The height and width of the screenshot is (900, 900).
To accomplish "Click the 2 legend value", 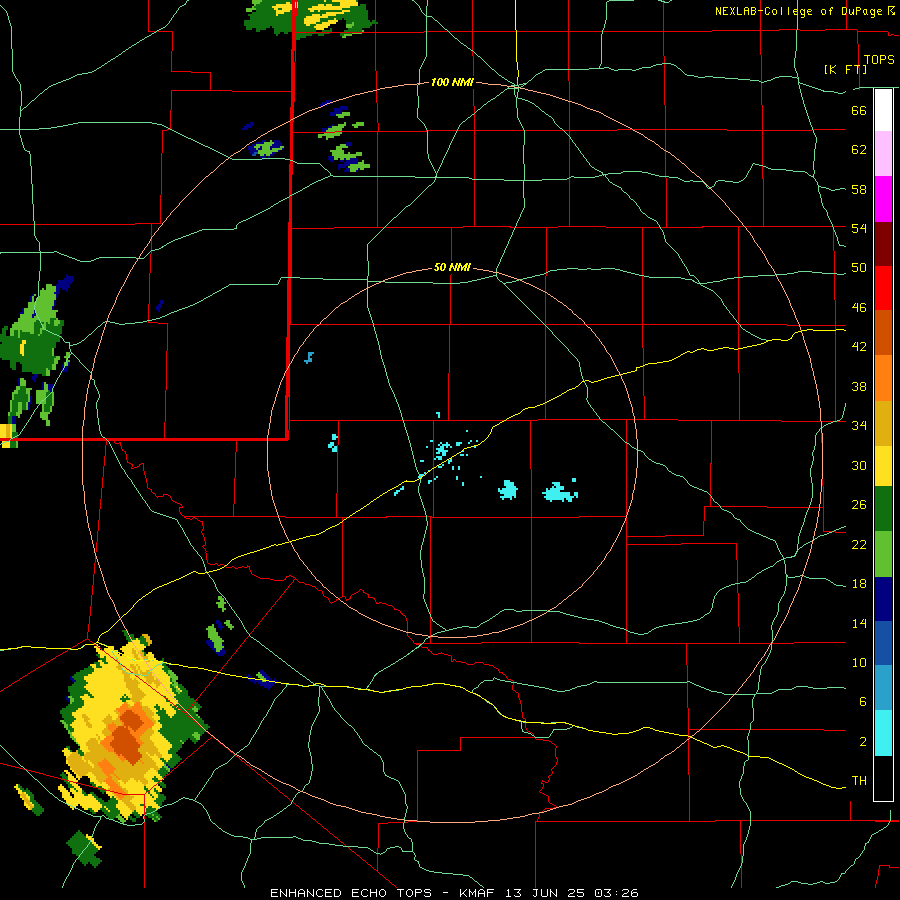I will tap(862, 742).
